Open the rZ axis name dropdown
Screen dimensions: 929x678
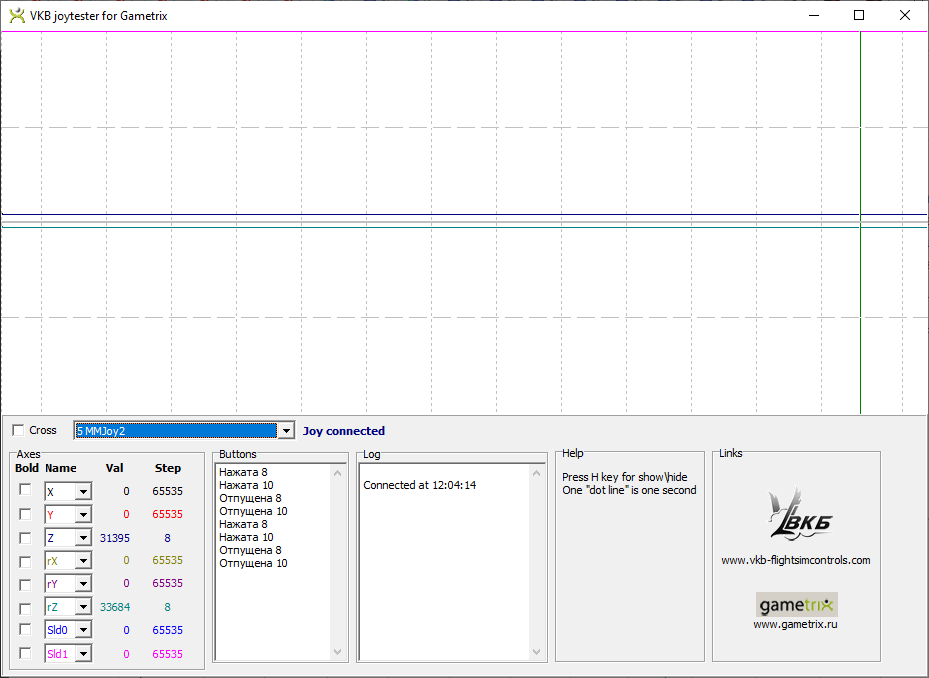point(83,607)
